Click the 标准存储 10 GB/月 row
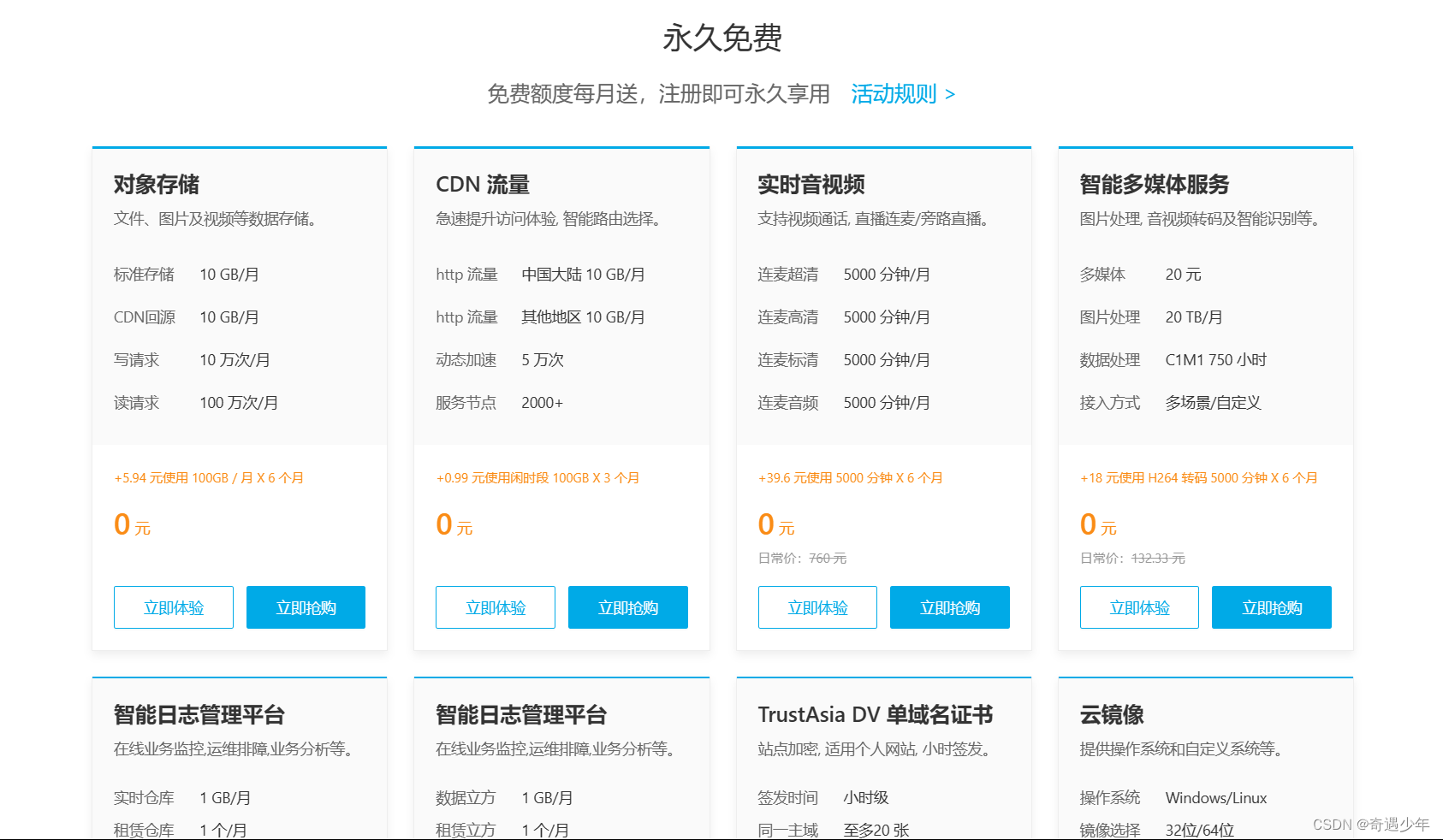 pyautogui.click(x=187, y=275)
